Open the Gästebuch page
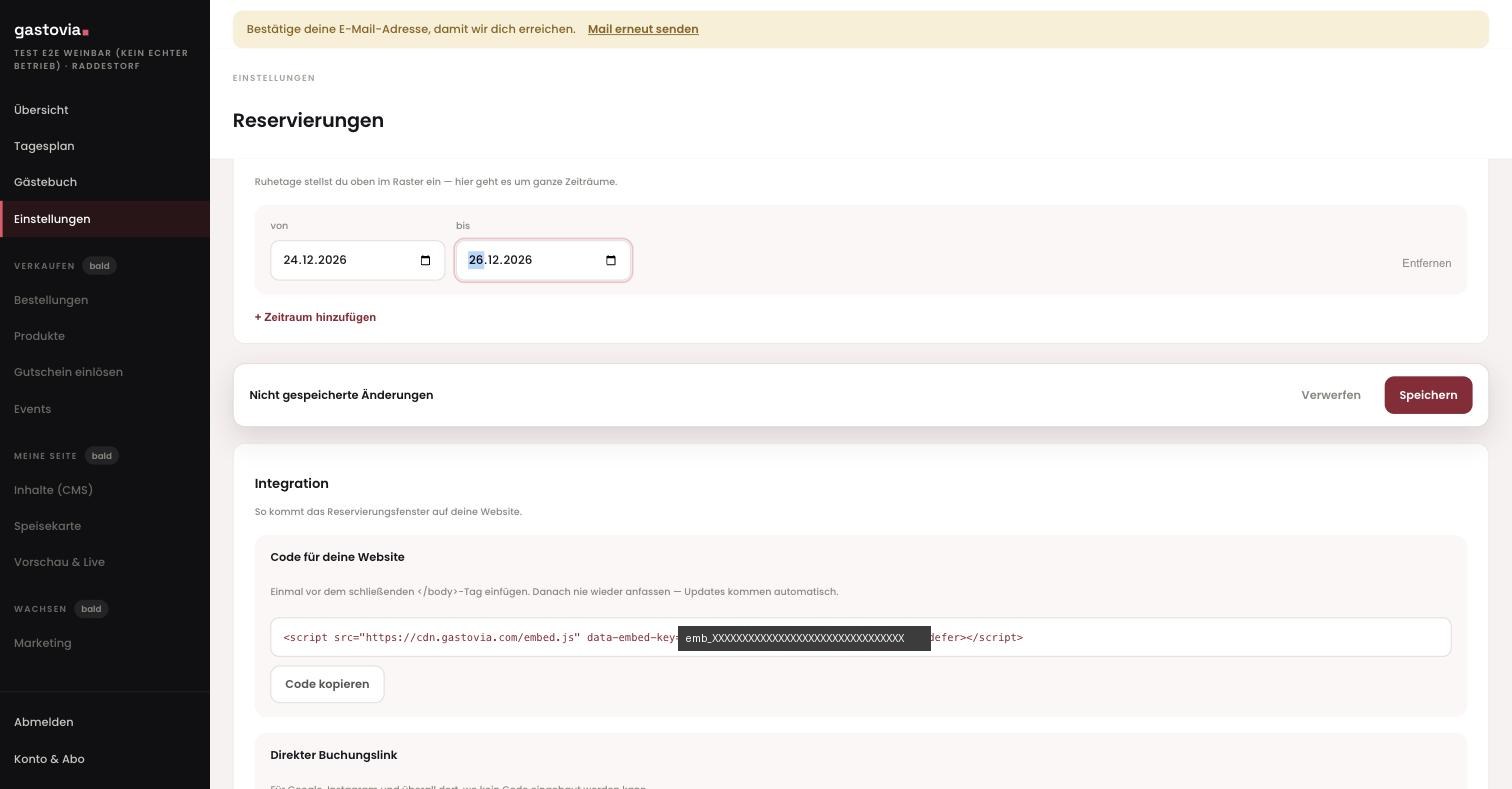This screenshot has height=789, width=1512. 45,182
